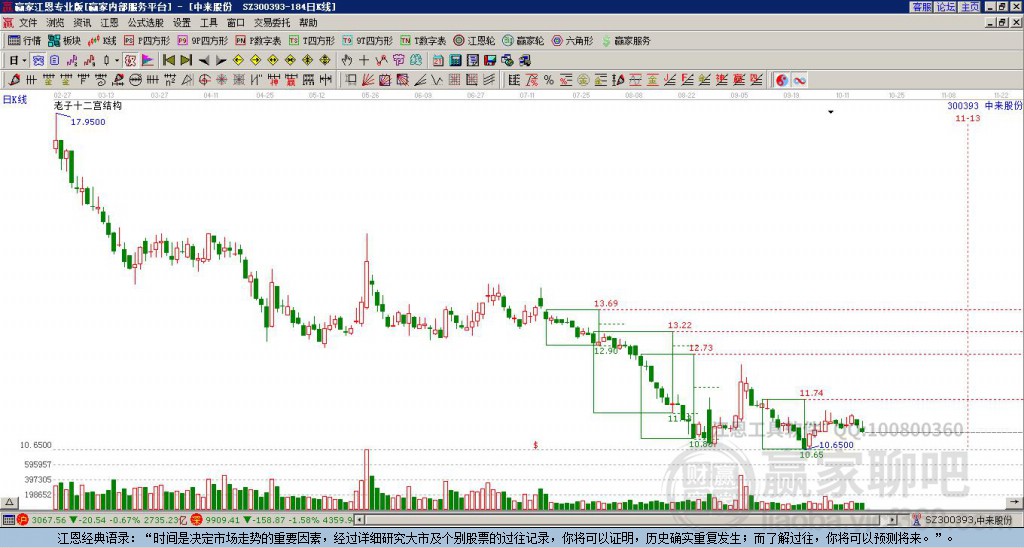Viewport: 1024px width, 548px height.
Task: Click the infinity symbol icon
Action: [x=799, y=80]
